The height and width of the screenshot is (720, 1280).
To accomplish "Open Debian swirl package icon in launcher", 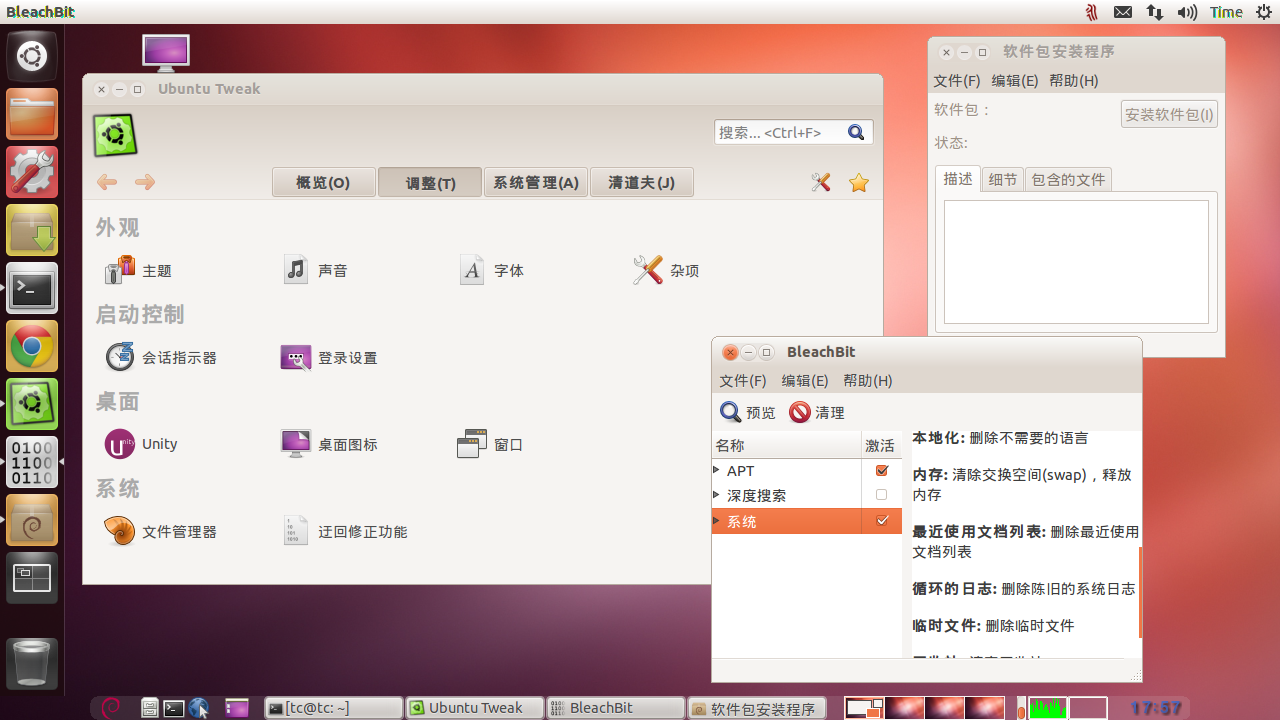I will pyautogui.click(x=32, y=520).
